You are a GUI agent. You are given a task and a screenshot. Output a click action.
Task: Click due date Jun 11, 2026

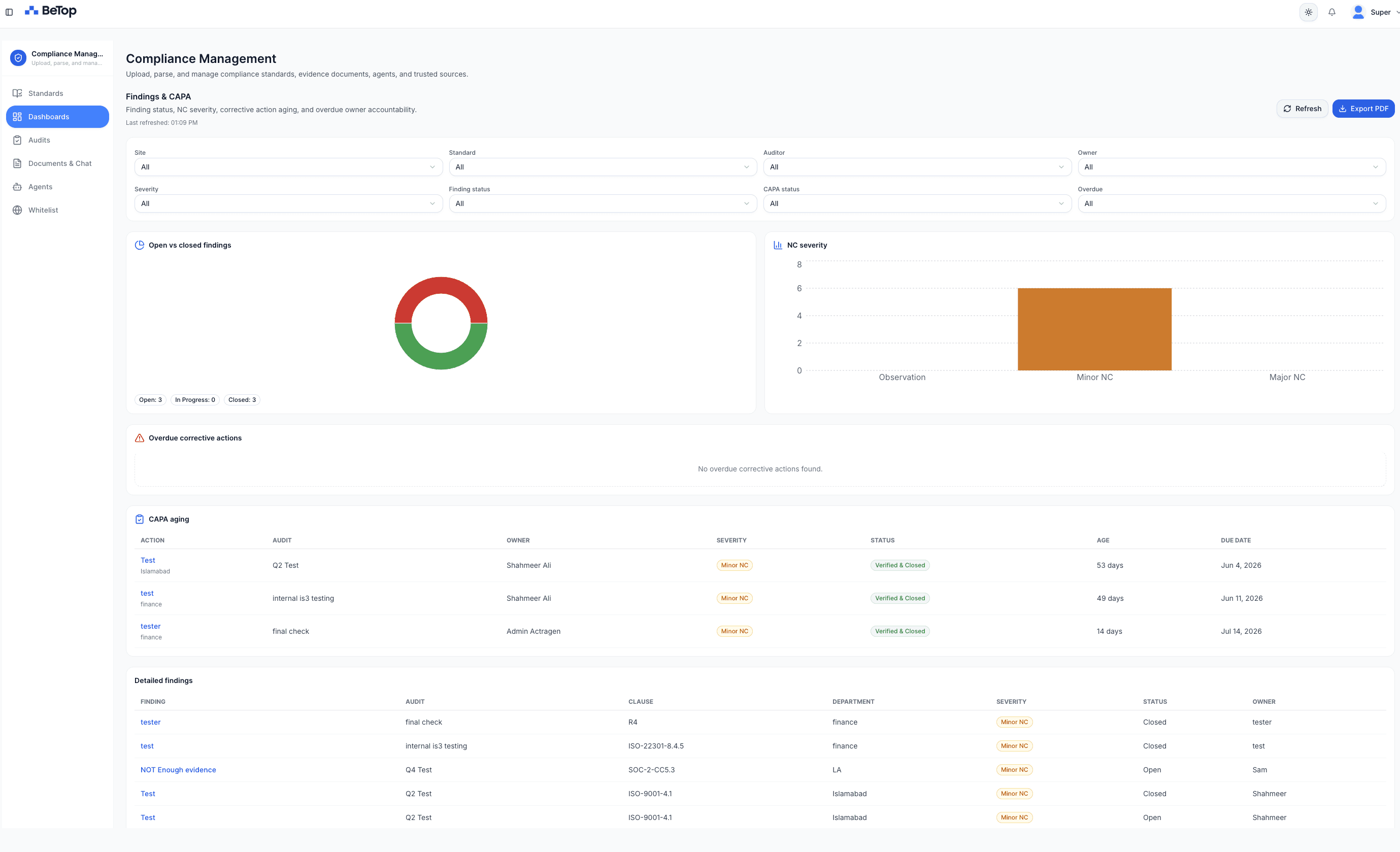pyautogui.click(x=1242, y=598)
